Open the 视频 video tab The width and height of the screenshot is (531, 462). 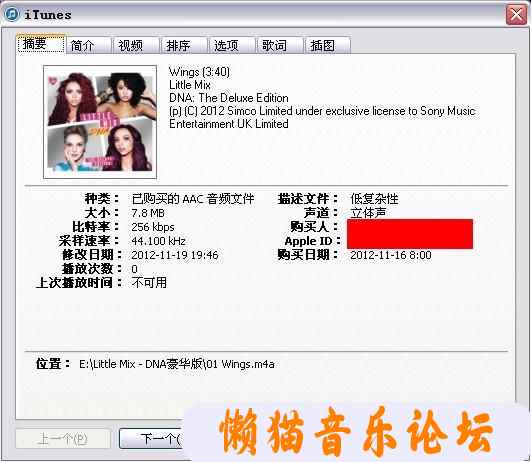pyautogui.click(x=136, y=45)
